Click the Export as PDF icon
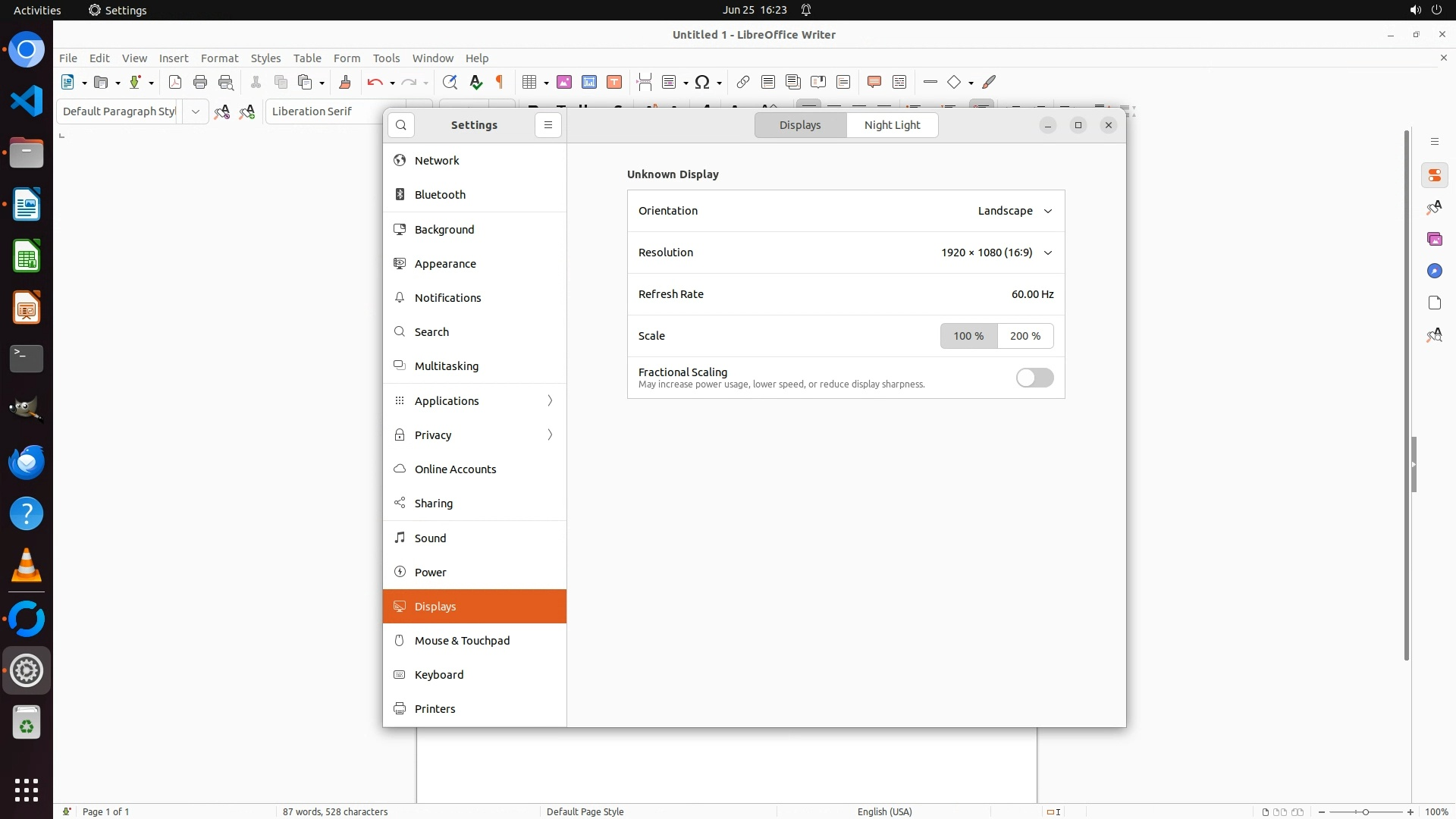Viewport: 1456px width, 819px height. [175, 82]
